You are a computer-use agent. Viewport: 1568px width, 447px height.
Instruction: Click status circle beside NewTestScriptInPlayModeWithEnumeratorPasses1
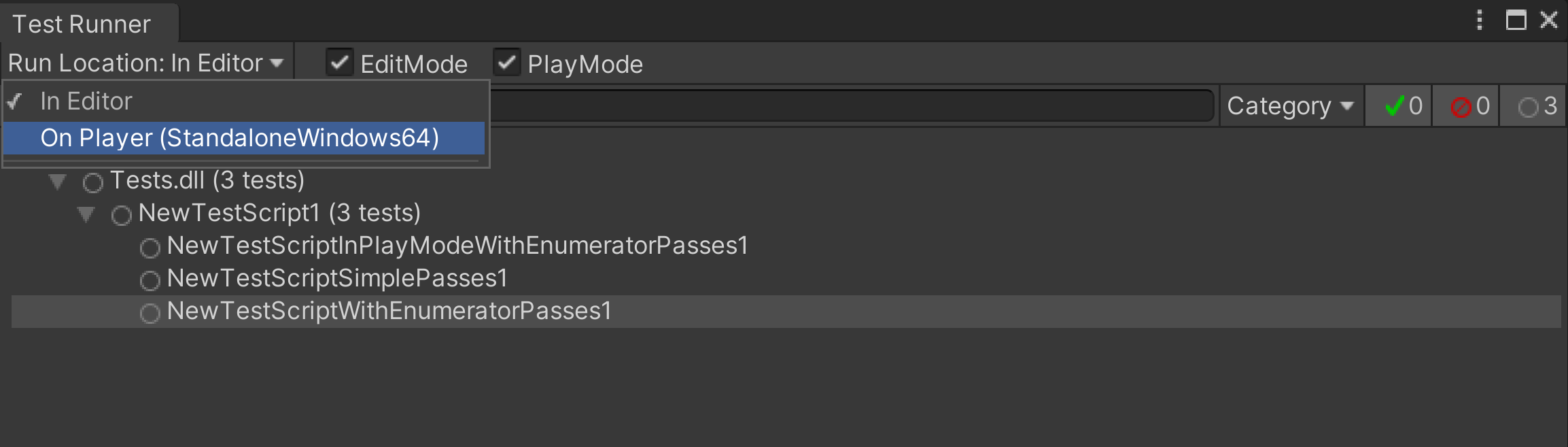(x=150, y=248)
